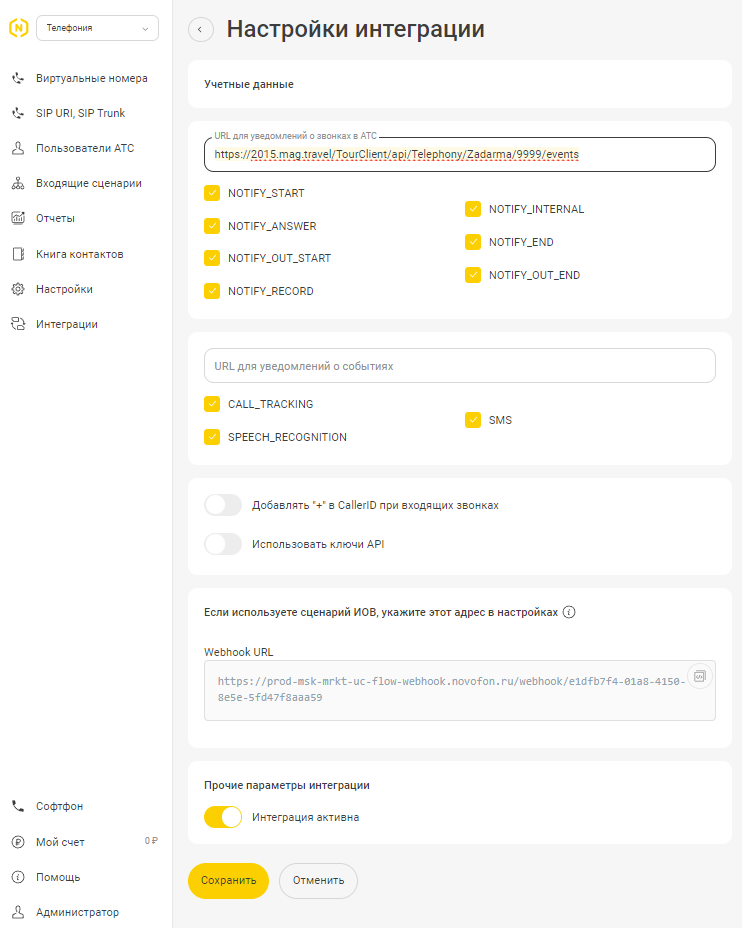Click the Настройки gear icon in the sidebar
Viewport: 742px width, 928px height.
tap(18, 289)
